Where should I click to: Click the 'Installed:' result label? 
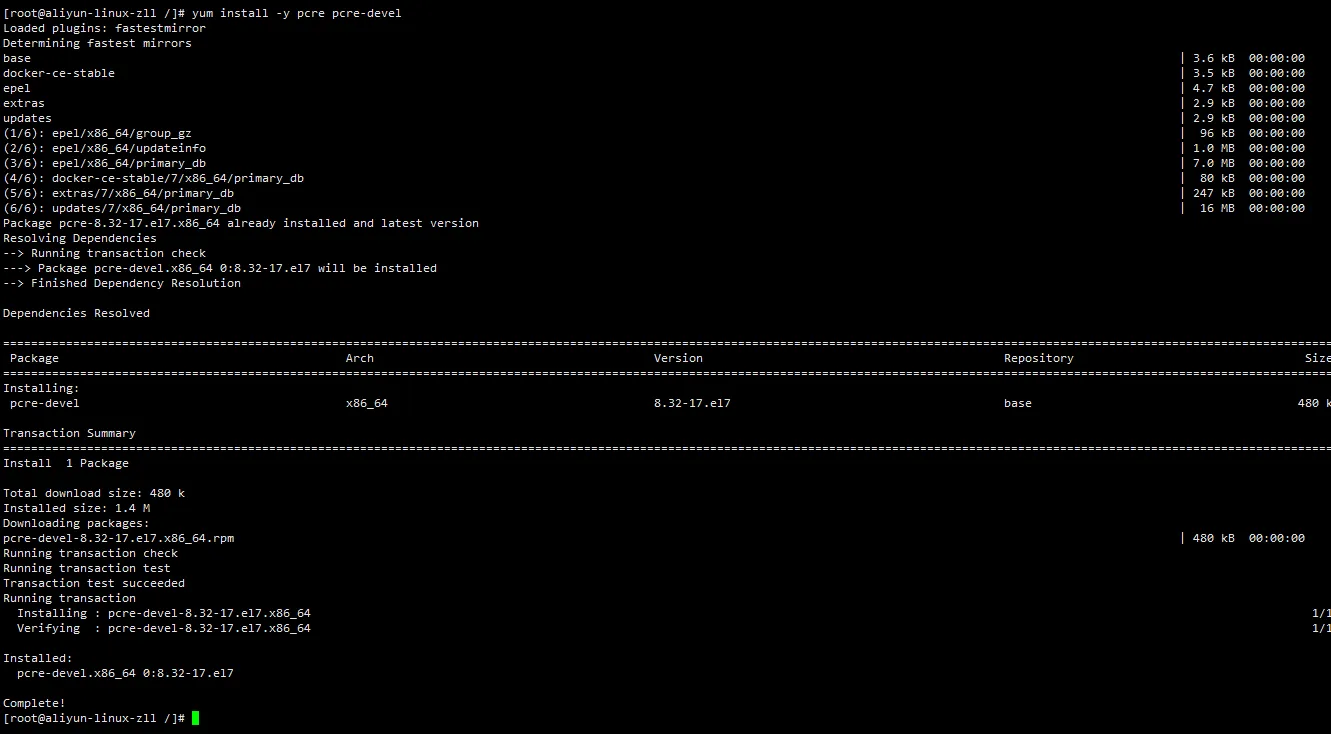(x=38, y=658)
